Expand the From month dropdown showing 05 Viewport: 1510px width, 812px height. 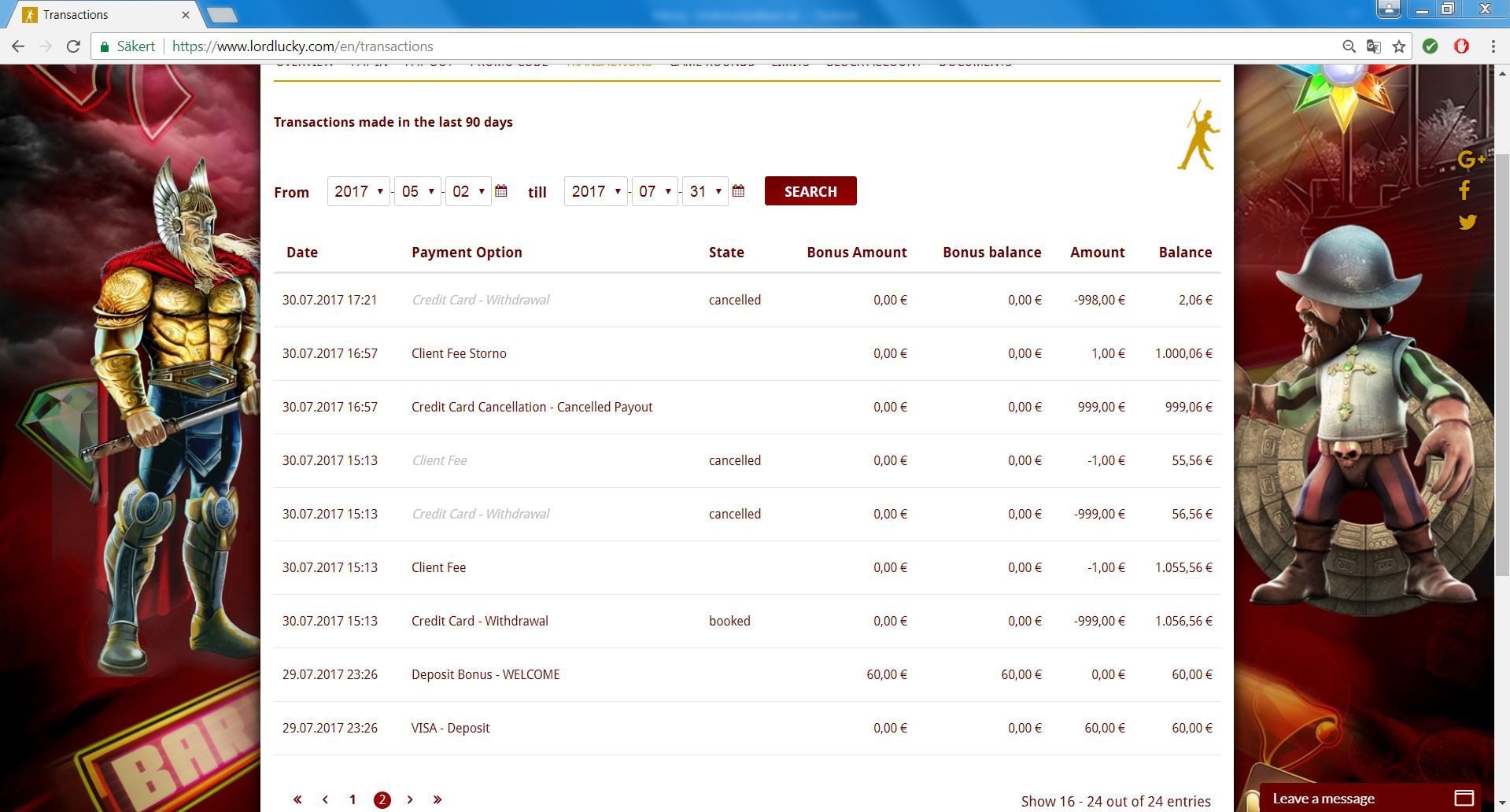coord(418,191)
